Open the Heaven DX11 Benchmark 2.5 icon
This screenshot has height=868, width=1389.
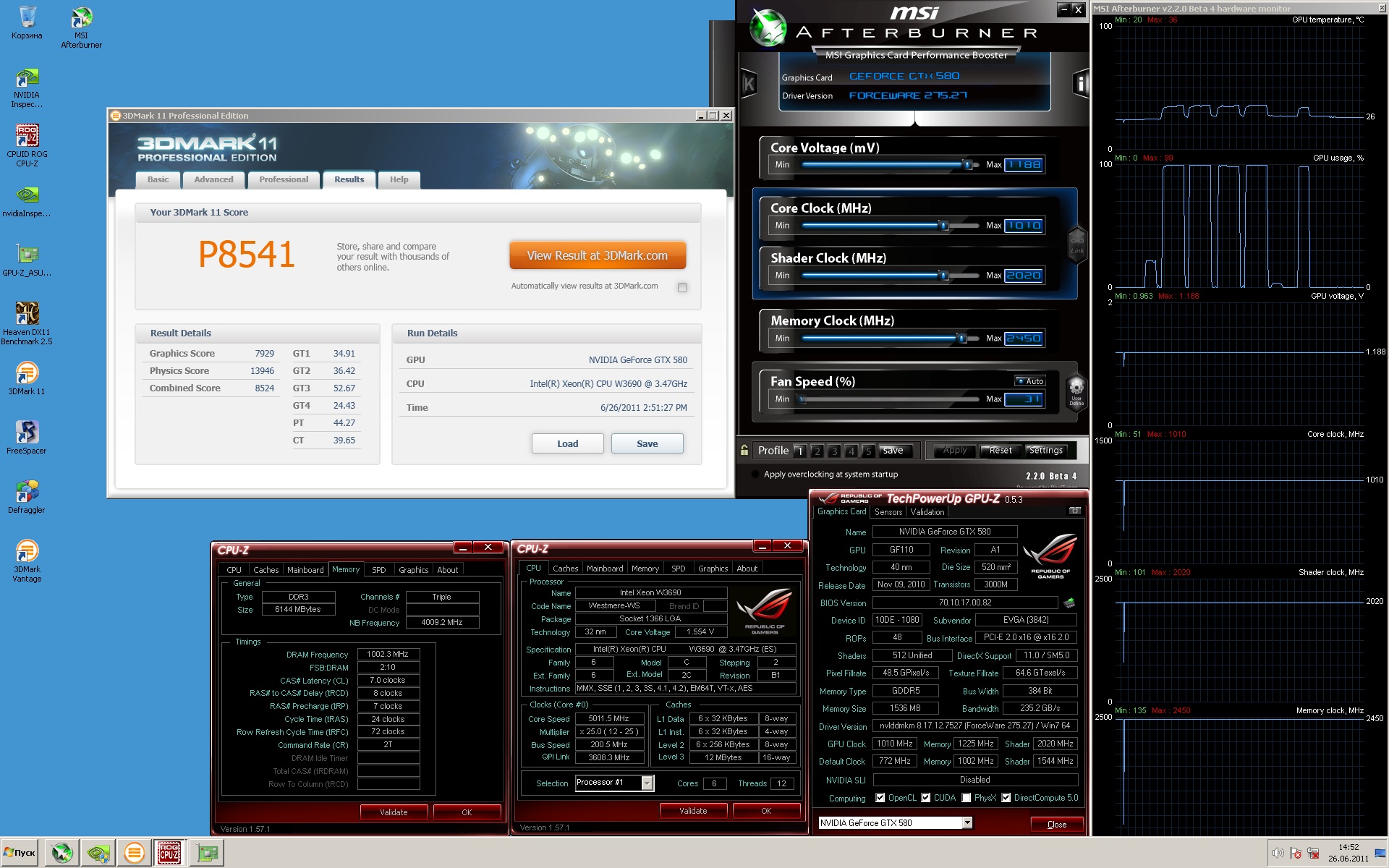27,323
